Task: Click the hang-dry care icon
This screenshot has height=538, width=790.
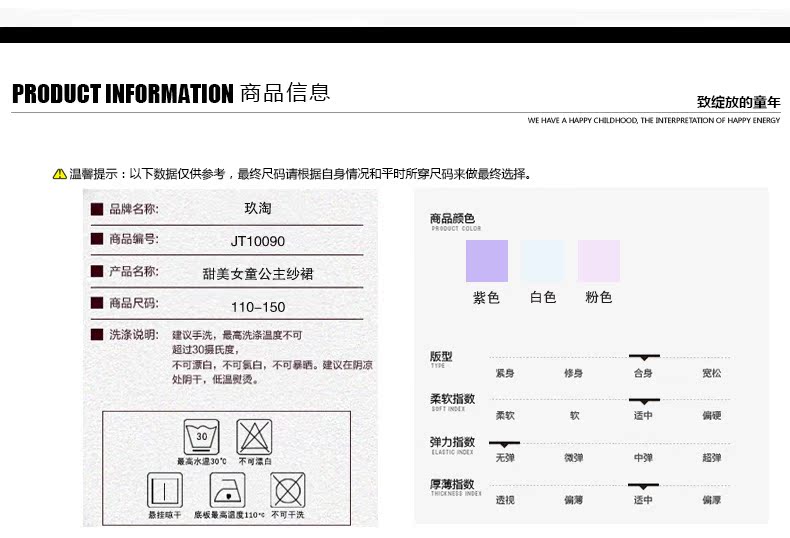Action: (x=165, y=490)
